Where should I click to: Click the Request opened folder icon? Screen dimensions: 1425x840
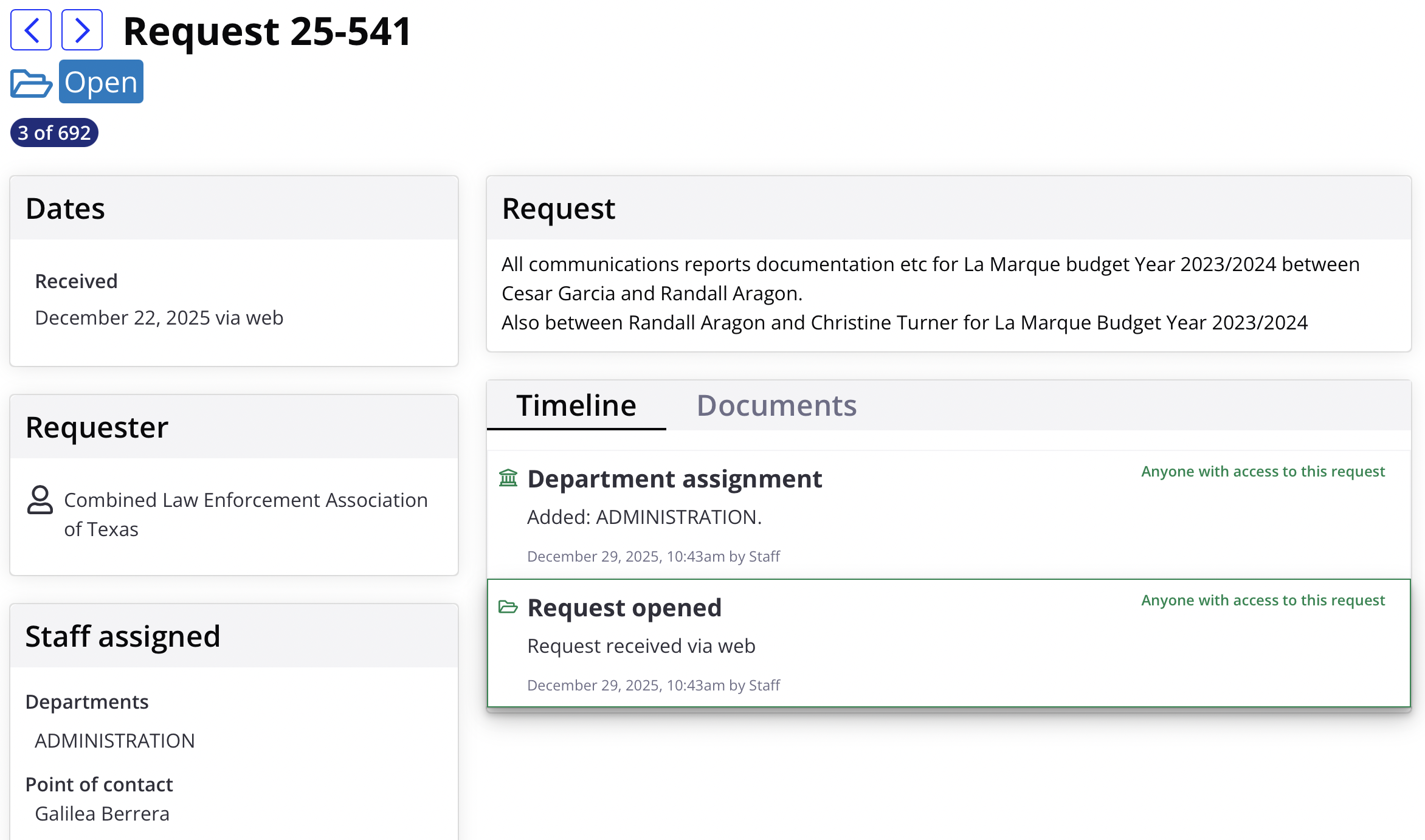click(x=508, y=607)
